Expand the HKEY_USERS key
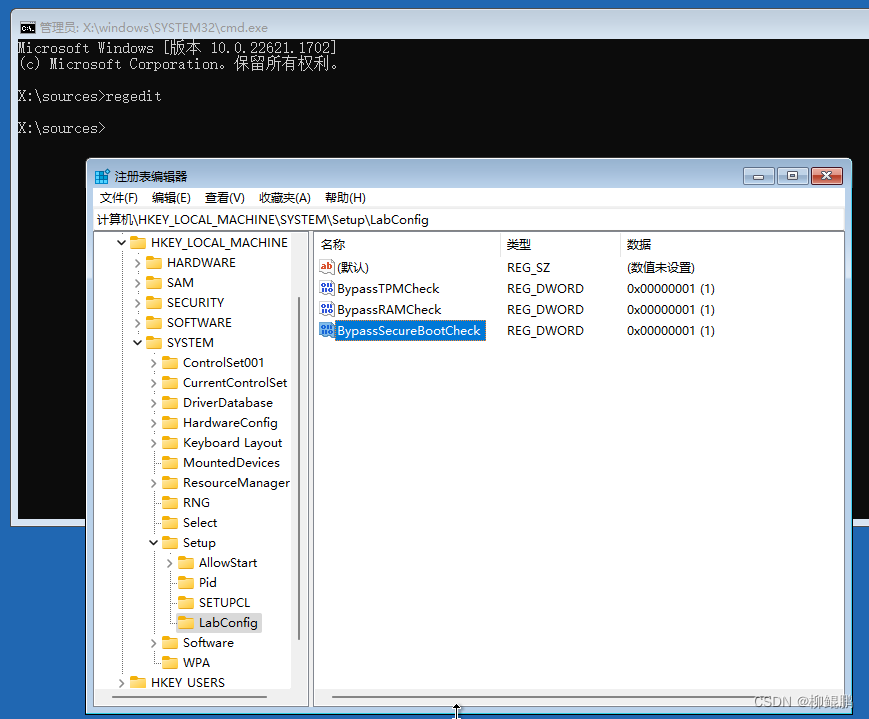Viewport: 869px width, 719px height. pyautogui.click(x=121, y=682)
